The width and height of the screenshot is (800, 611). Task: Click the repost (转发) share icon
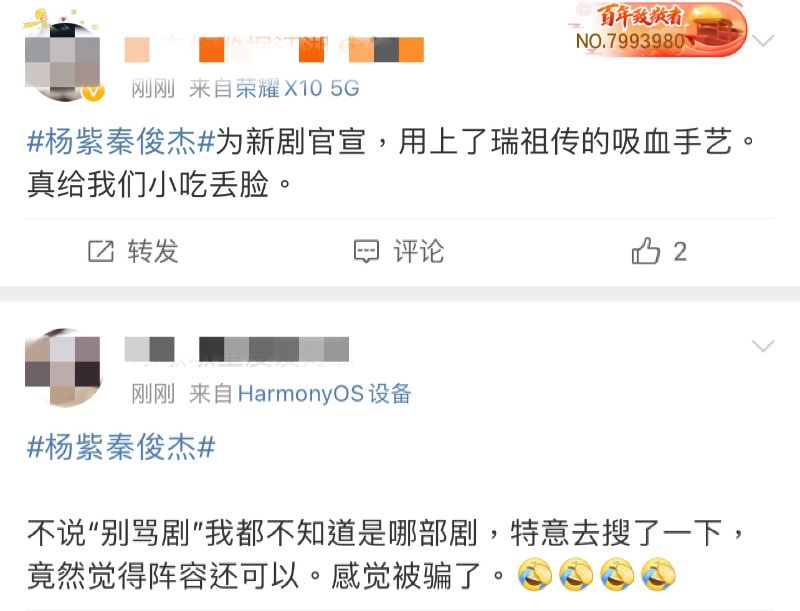[101, 251]
